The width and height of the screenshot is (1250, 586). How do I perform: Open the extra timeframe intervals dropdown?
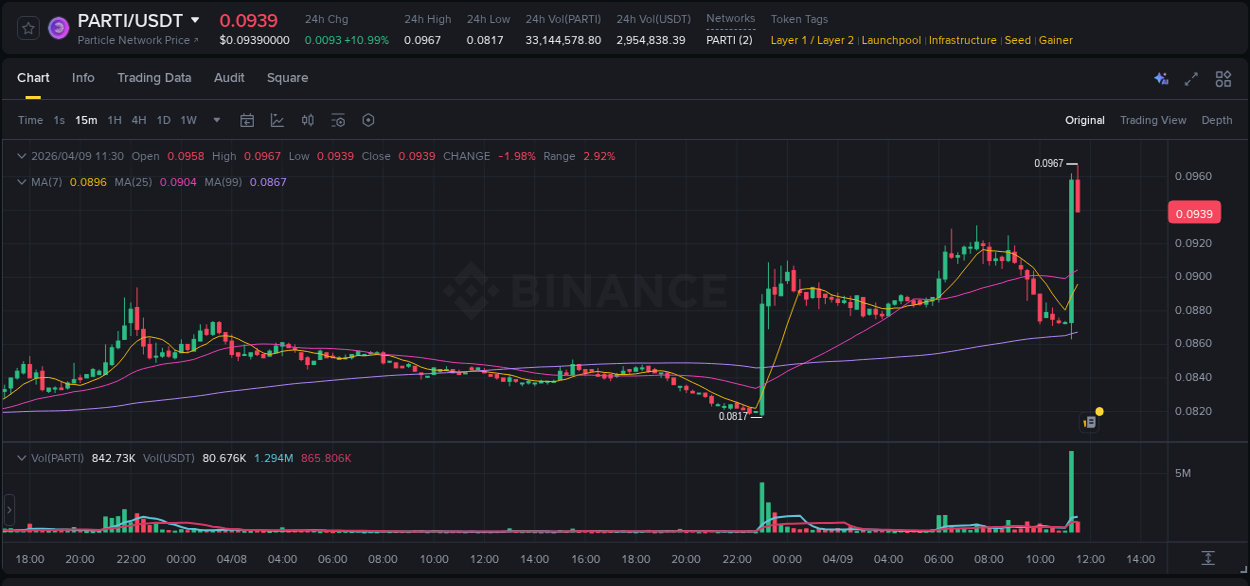[x=215, y=120]
